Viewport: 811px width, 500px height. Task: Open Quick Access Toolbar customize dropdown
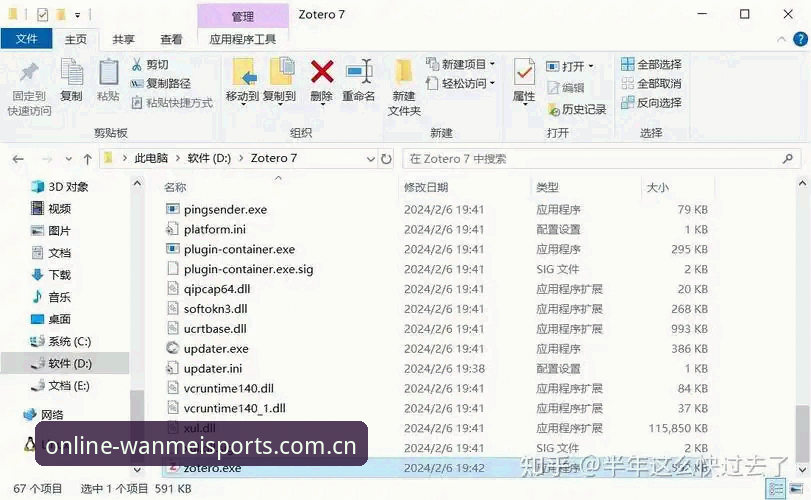pos(78,15)
